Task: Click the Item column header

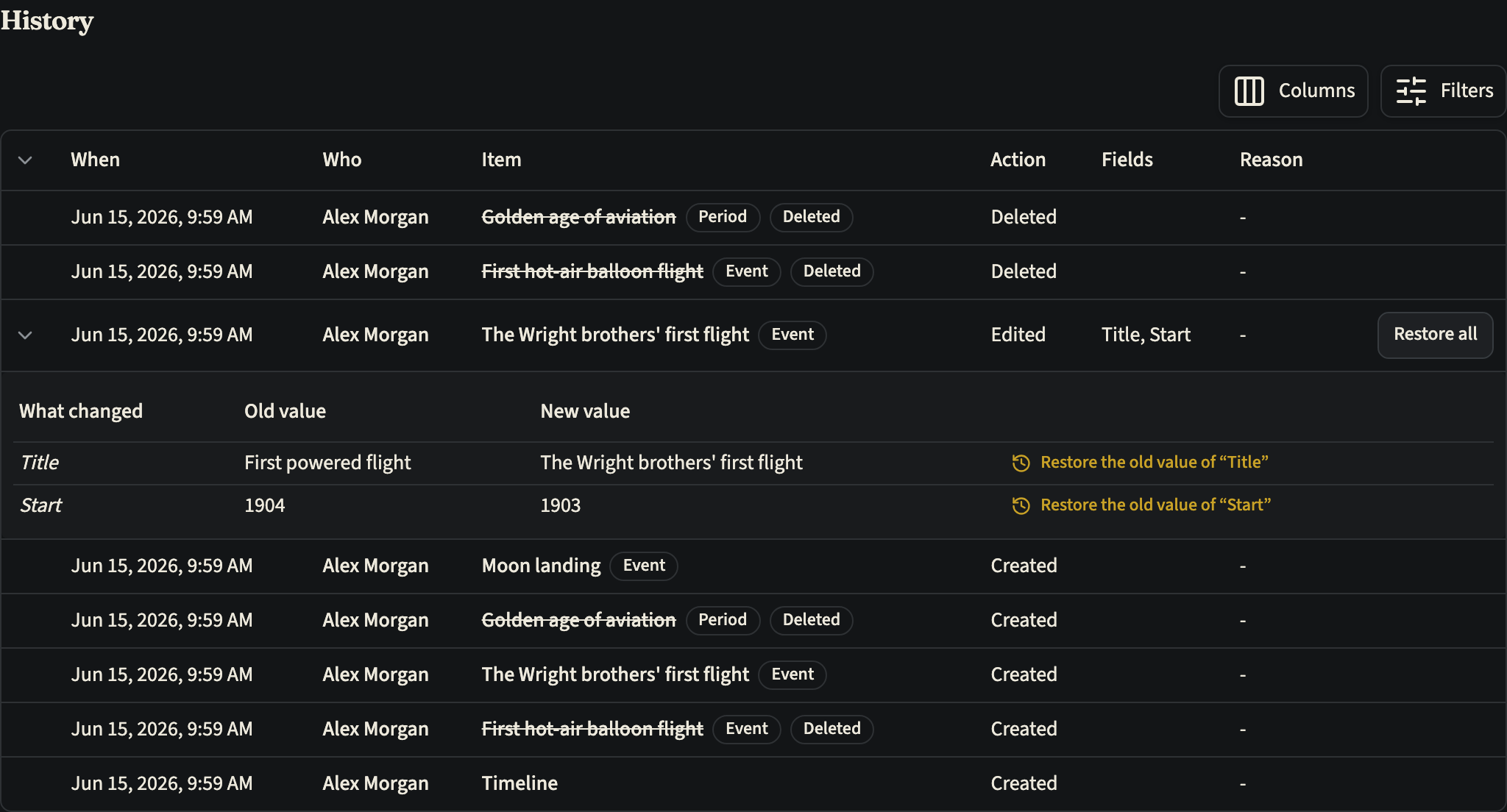Action: (x=501, y=160)
